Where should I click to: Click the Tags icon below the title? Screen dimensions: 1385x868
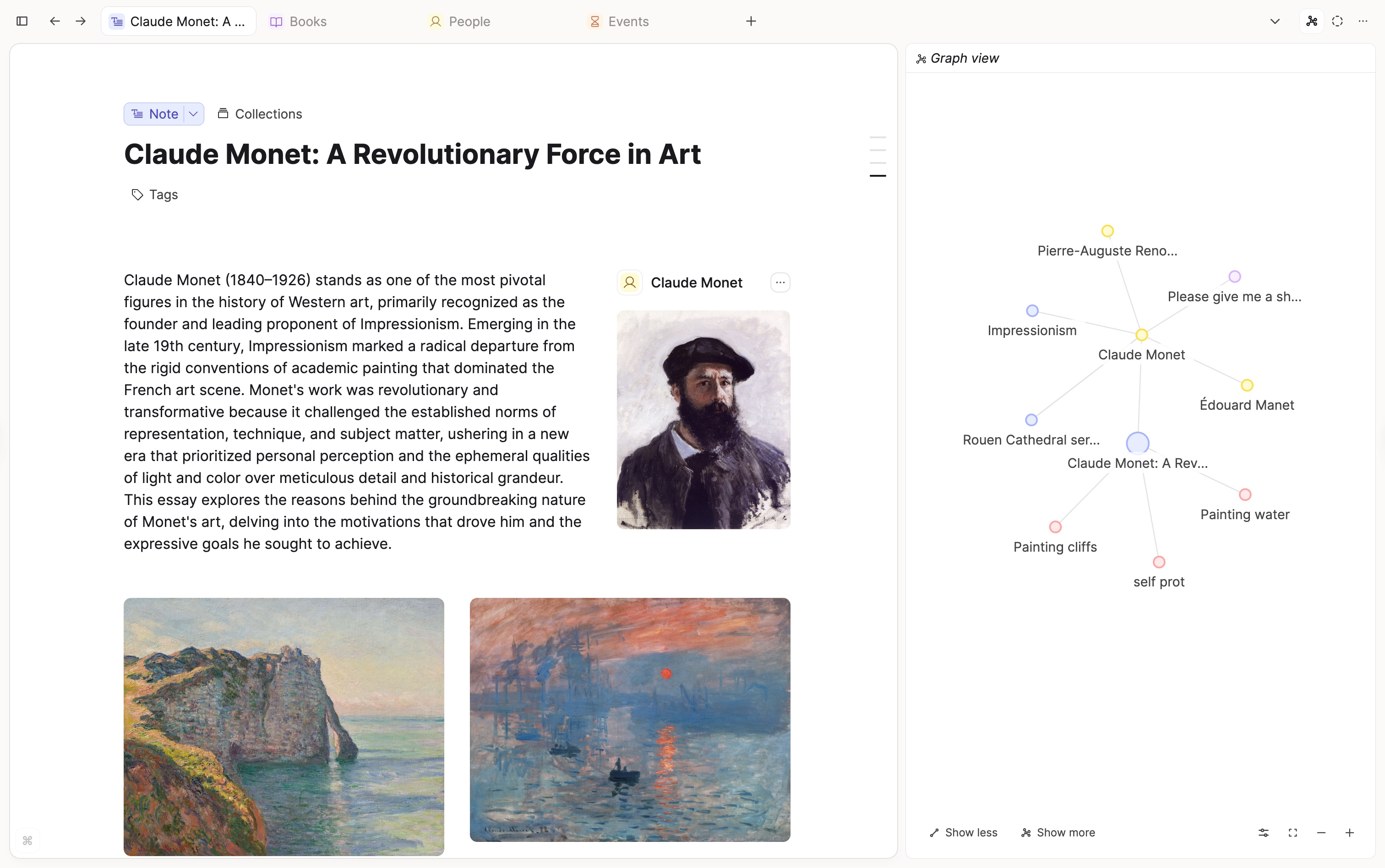[136, 195]
